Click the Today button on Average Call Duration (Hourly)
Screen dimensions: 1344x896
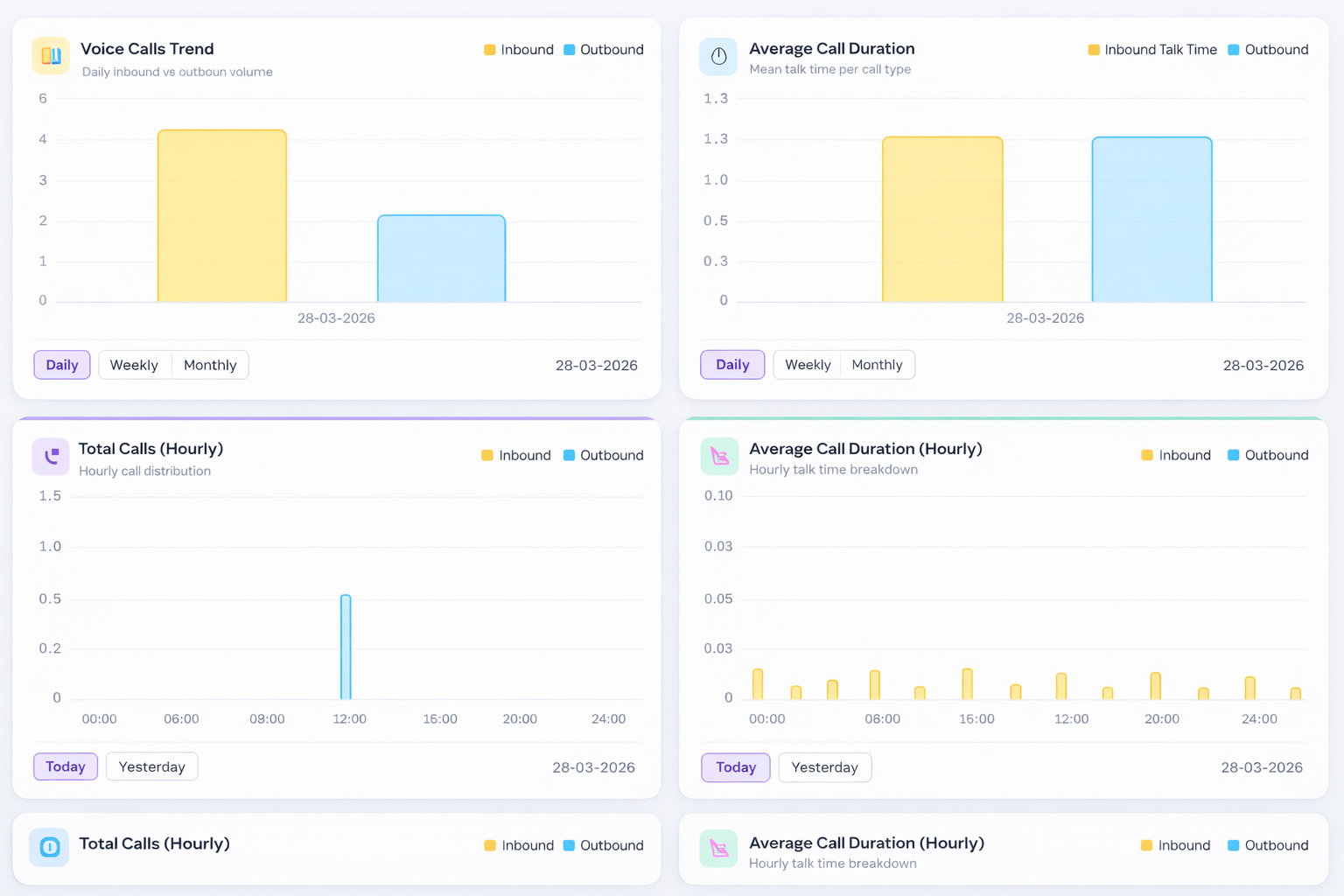click(x=735, y=767)
